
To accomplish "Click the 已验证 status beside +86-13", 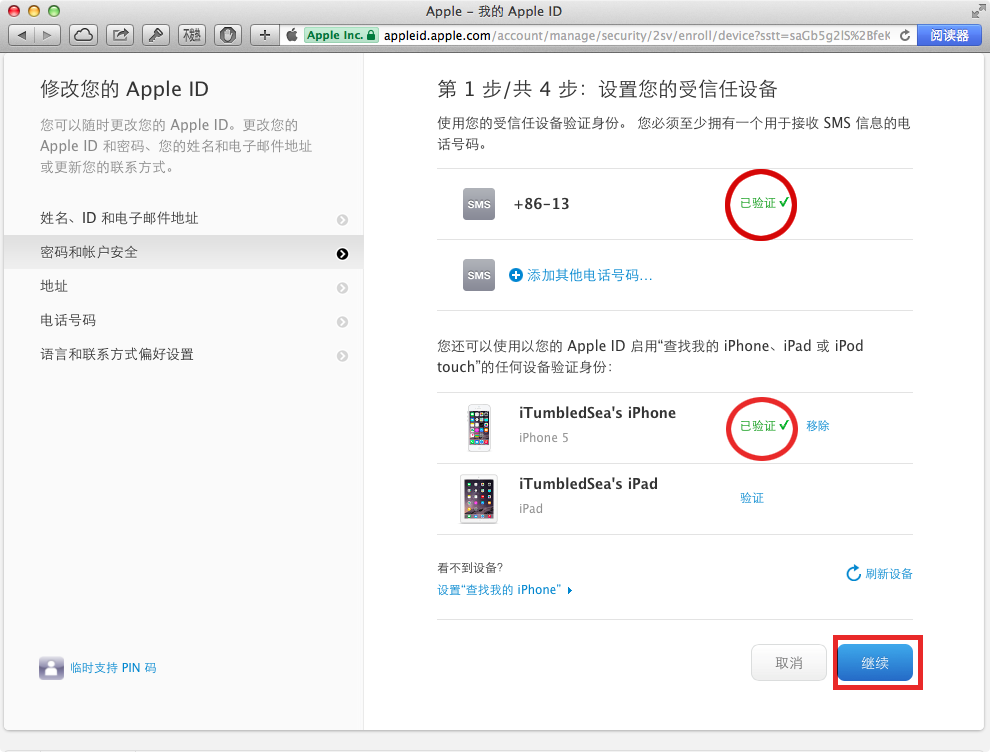I will [x=764, y=203].
